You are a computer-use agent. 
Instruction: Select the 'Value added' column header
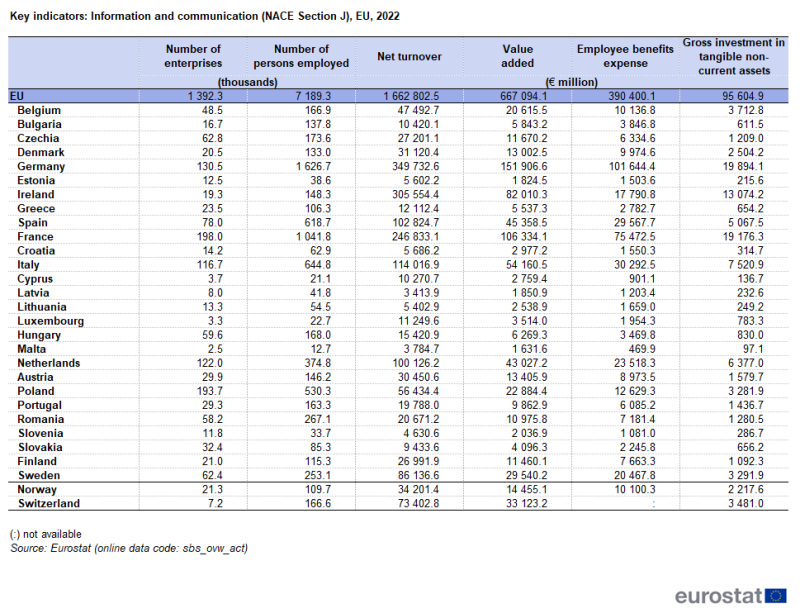pyautogui.click(x=518, y=56)
